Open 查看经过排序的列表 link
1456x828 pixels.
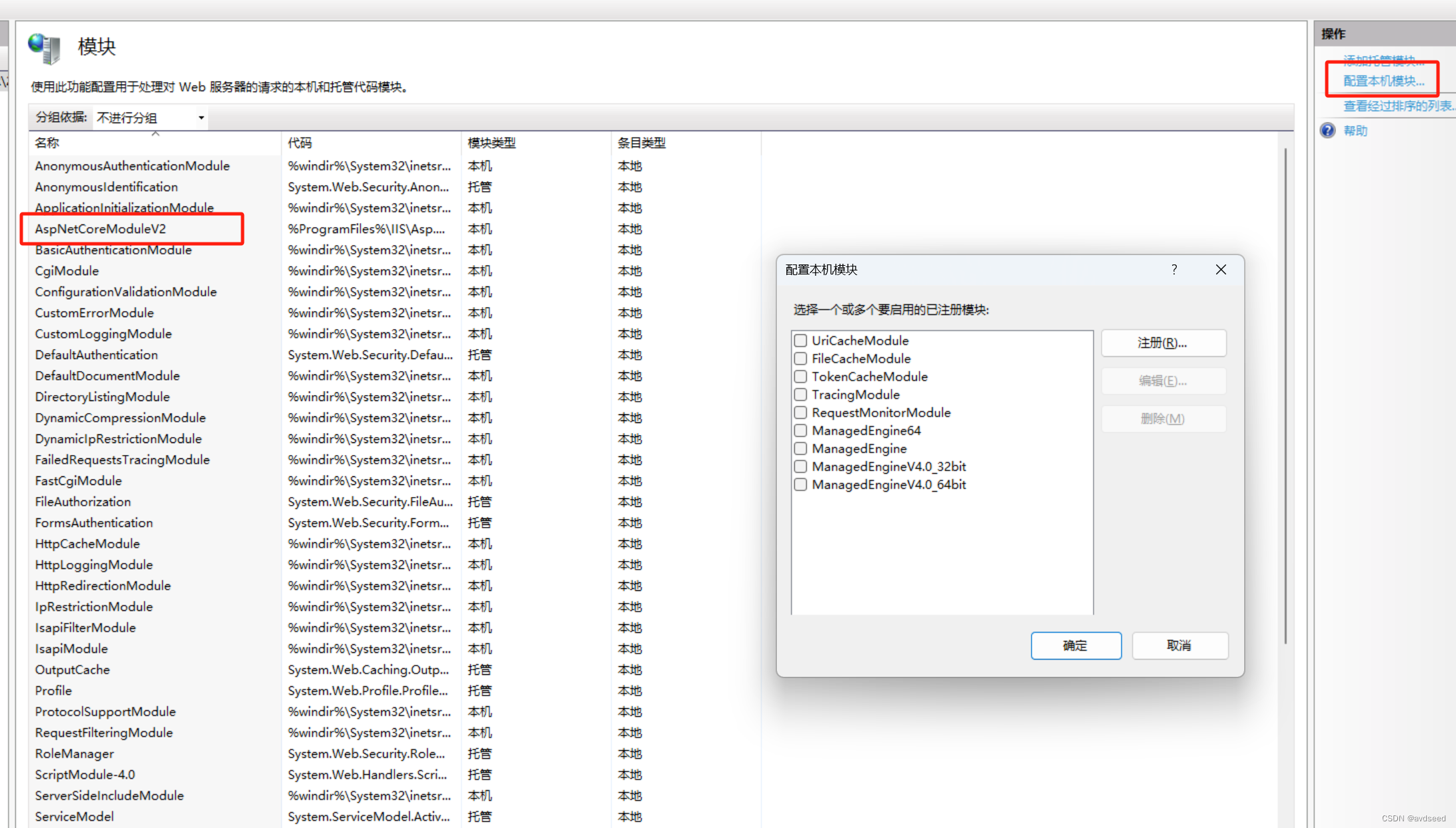tap(1397, 106)
